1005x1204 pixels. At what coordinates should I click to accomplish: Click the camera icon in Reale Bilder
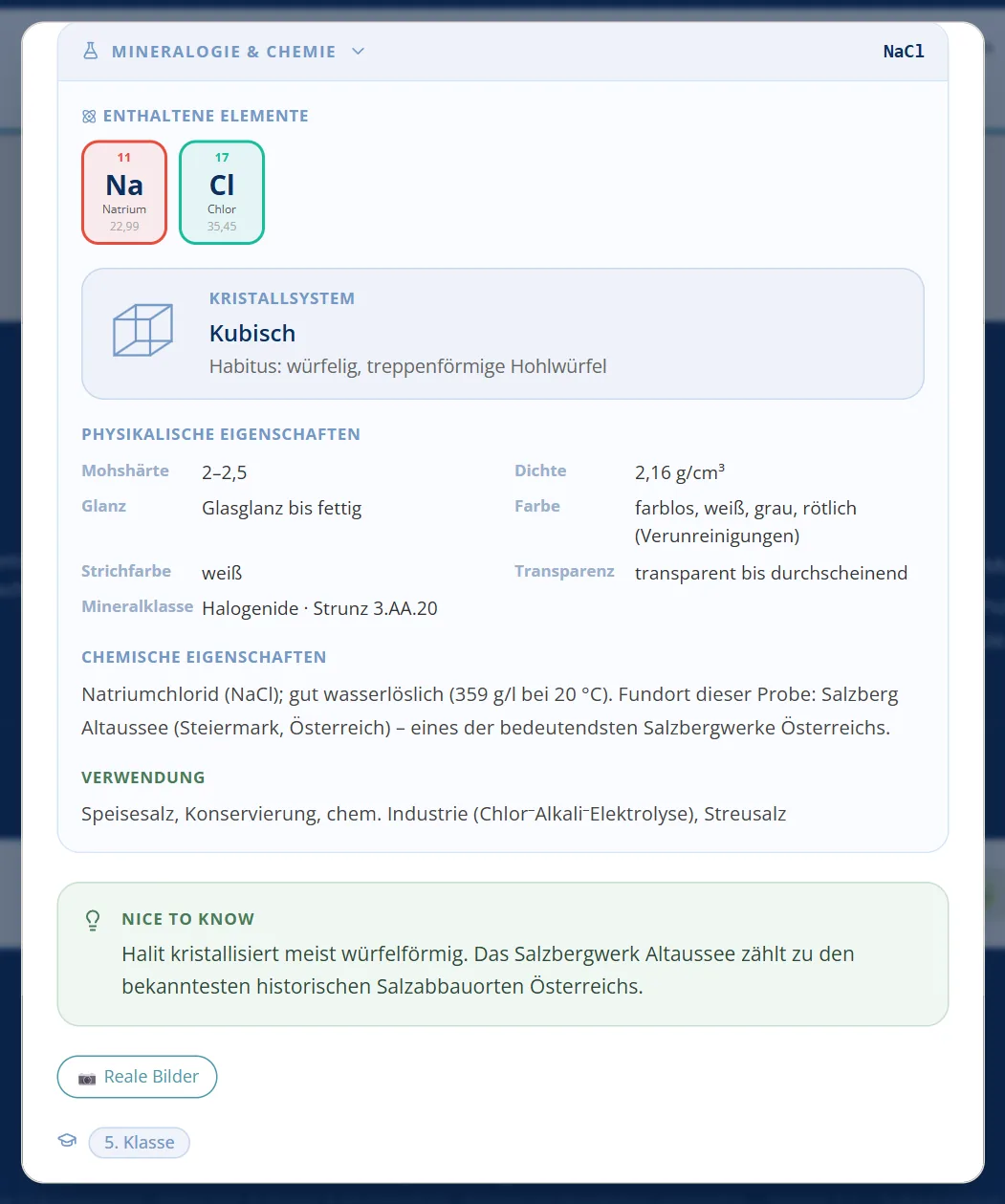click(x=87, y=1078)
